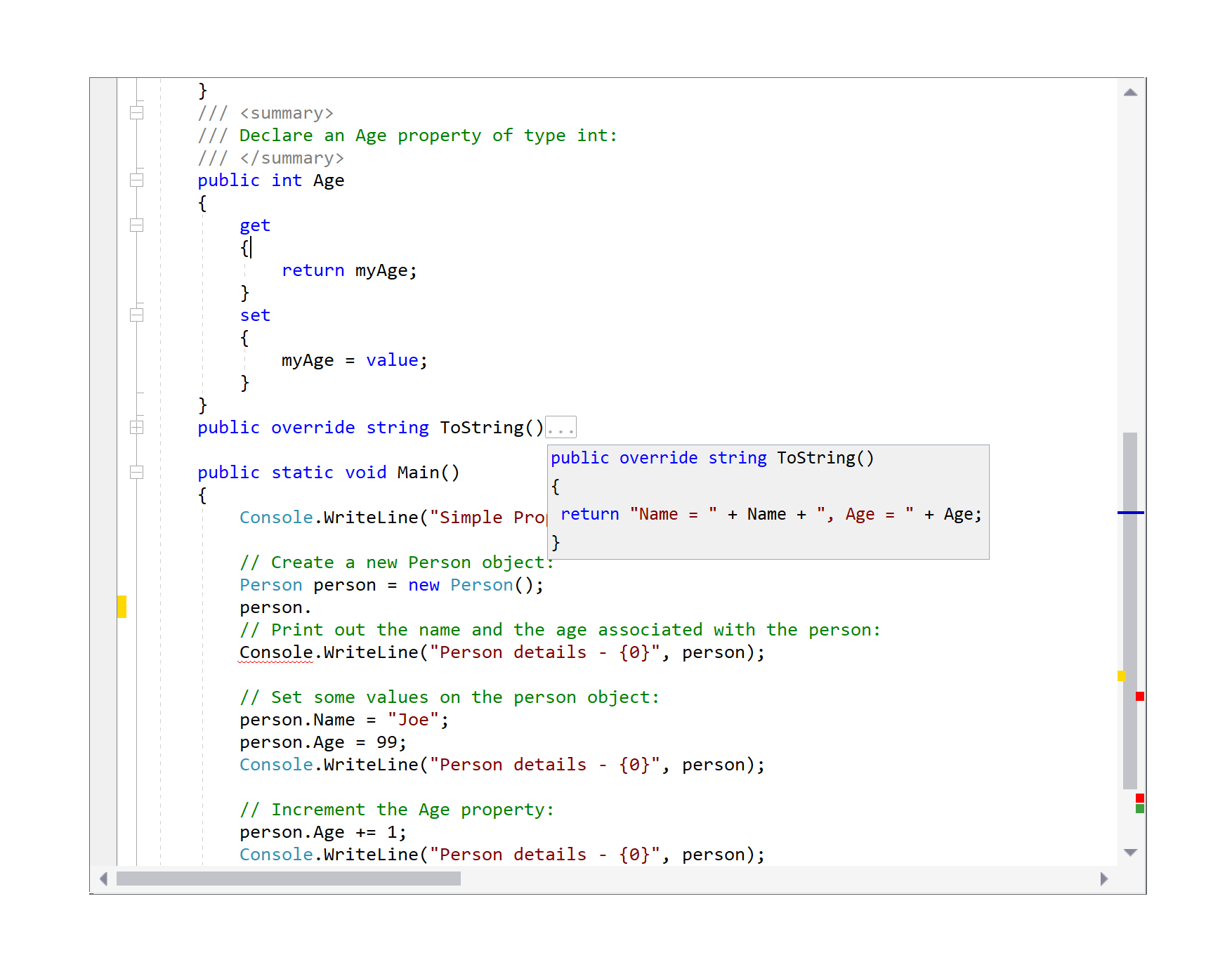Click the vertical scrollbar up arrow
Image resolution: width=1232 pixels, height=967 pixels.
coord(1130,91)
